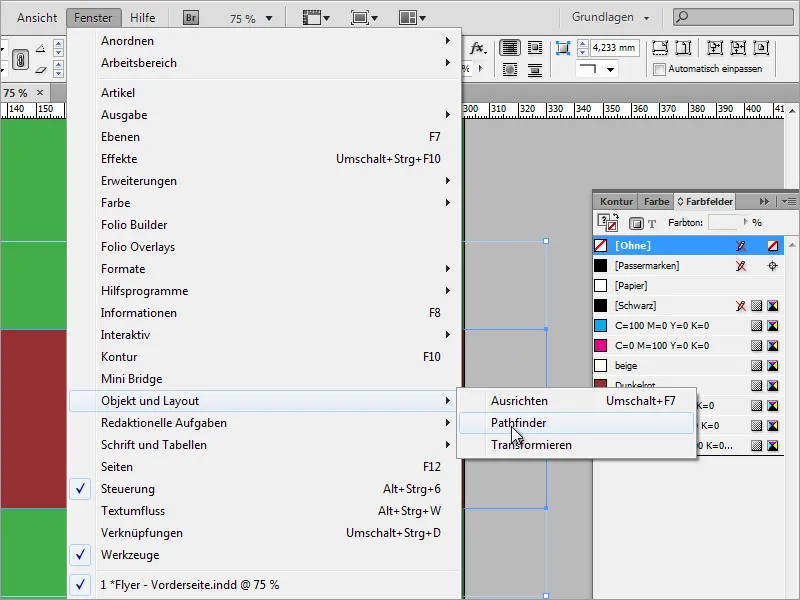
Task: Select the beige swatch
Action: click(x=688, y=365)
